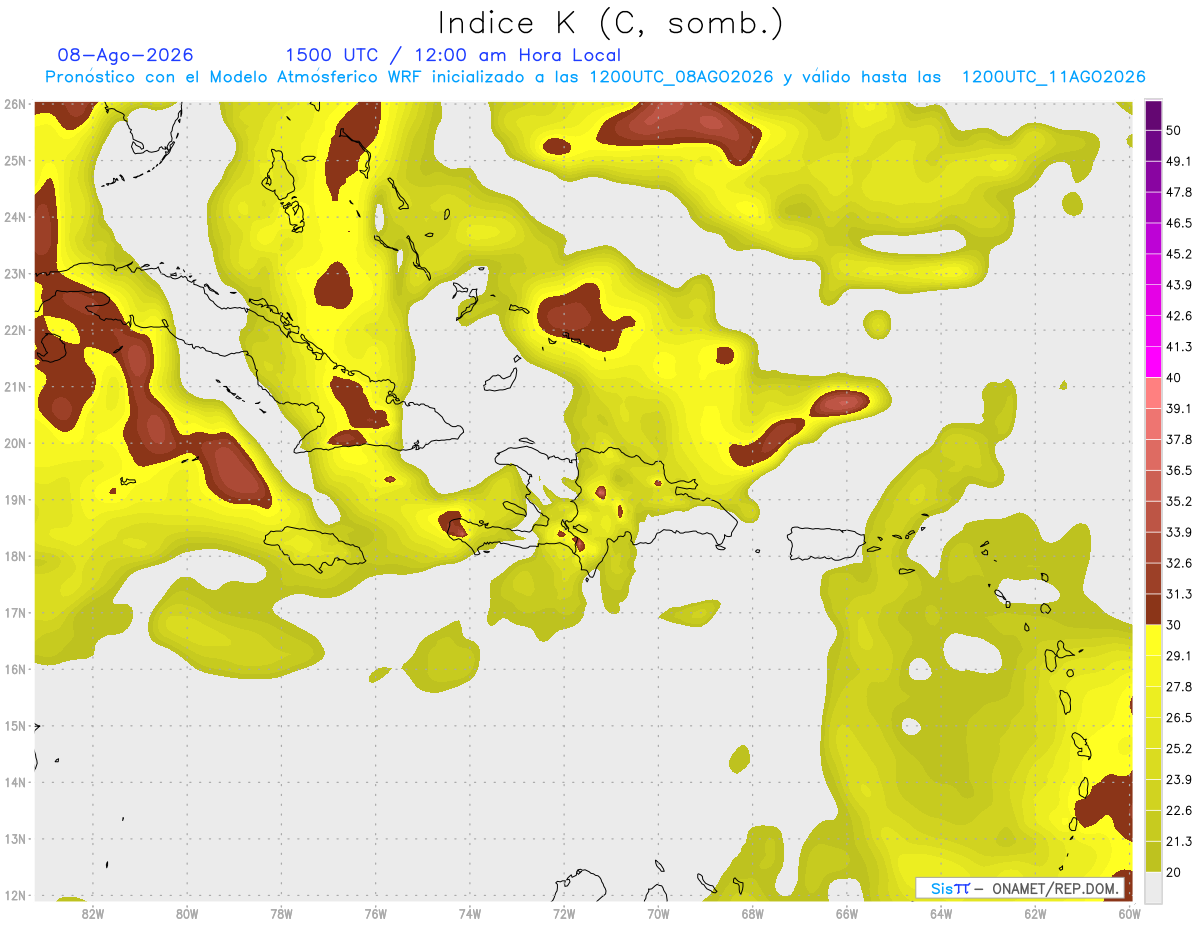The width and height of the screenshot is (1200, 927).
Task: Click the SisPI ONAMET/REP.DOM. logo box
Action: coord(1021,888)
